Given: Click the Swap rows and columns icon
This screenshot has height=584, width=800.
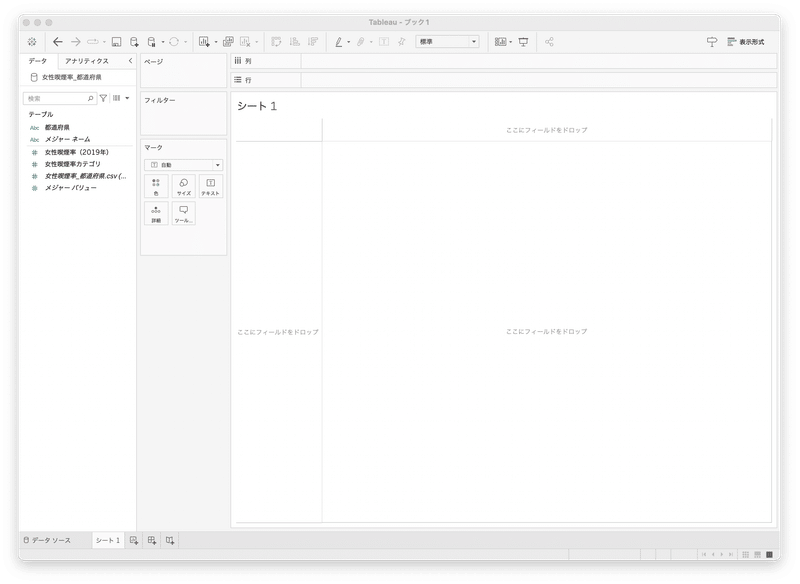Looking at the screenshot, I should [276, 42].
